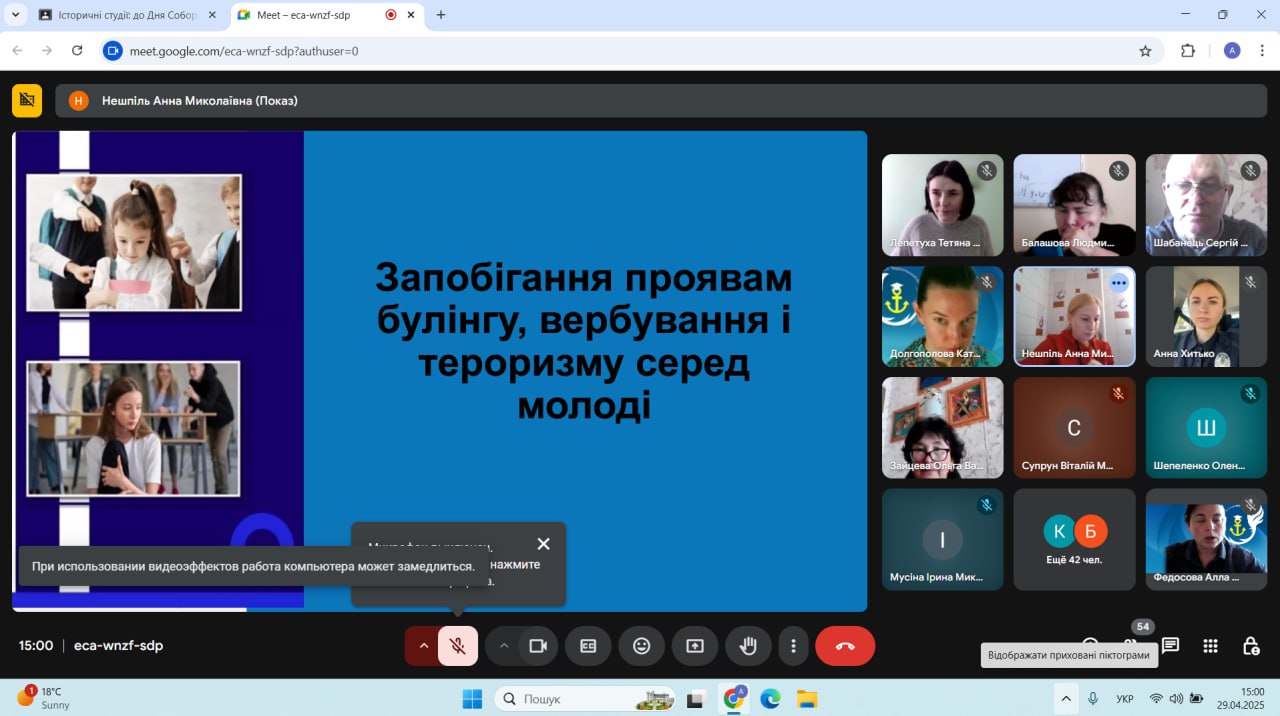The width and height of the screenshot is (1280, 716).
Task: Open host controls lock icon
Action: pos(1250,646)
